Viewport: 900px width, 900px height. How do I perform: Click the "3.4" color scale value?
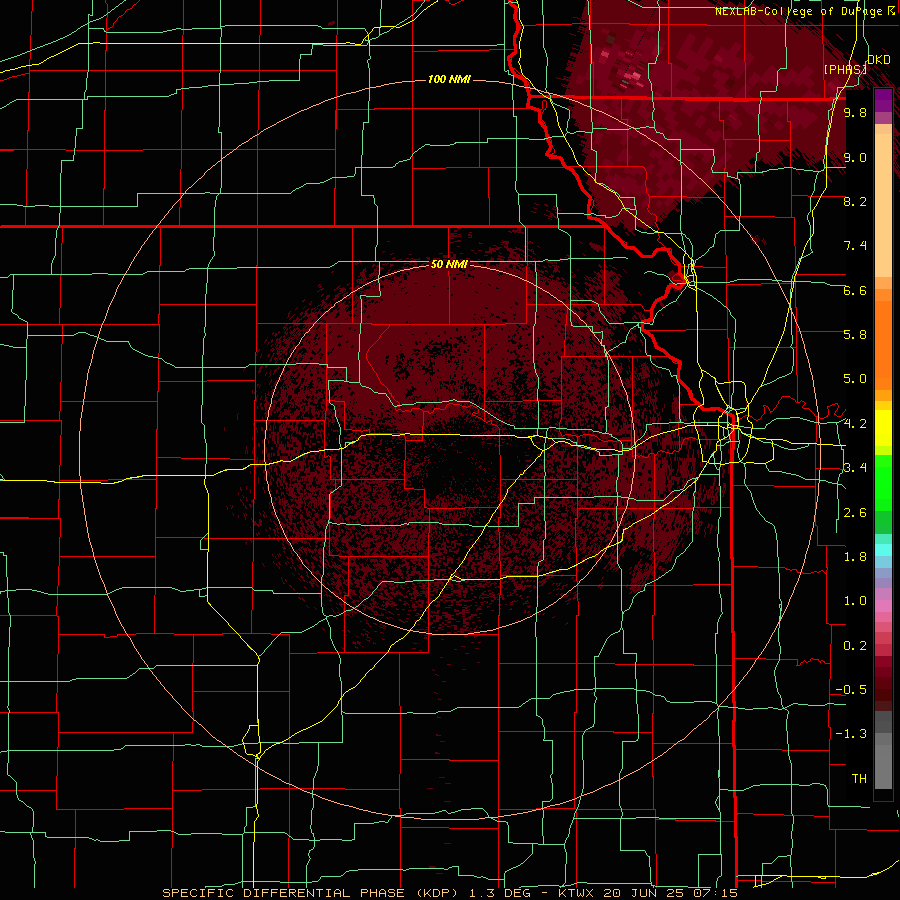(x=855, y=468)
